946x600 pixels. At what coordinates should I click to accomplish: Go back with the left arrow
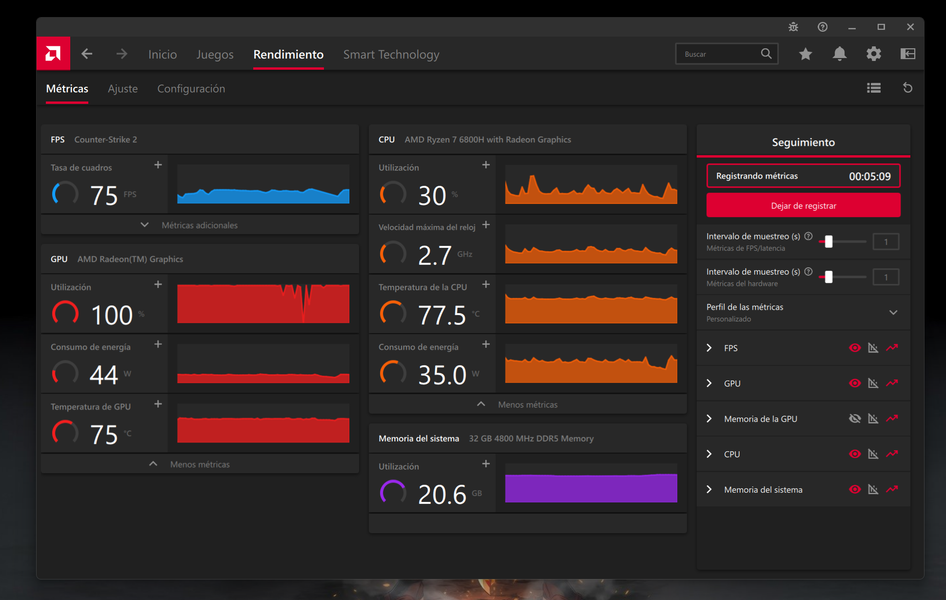pos(87,54)
